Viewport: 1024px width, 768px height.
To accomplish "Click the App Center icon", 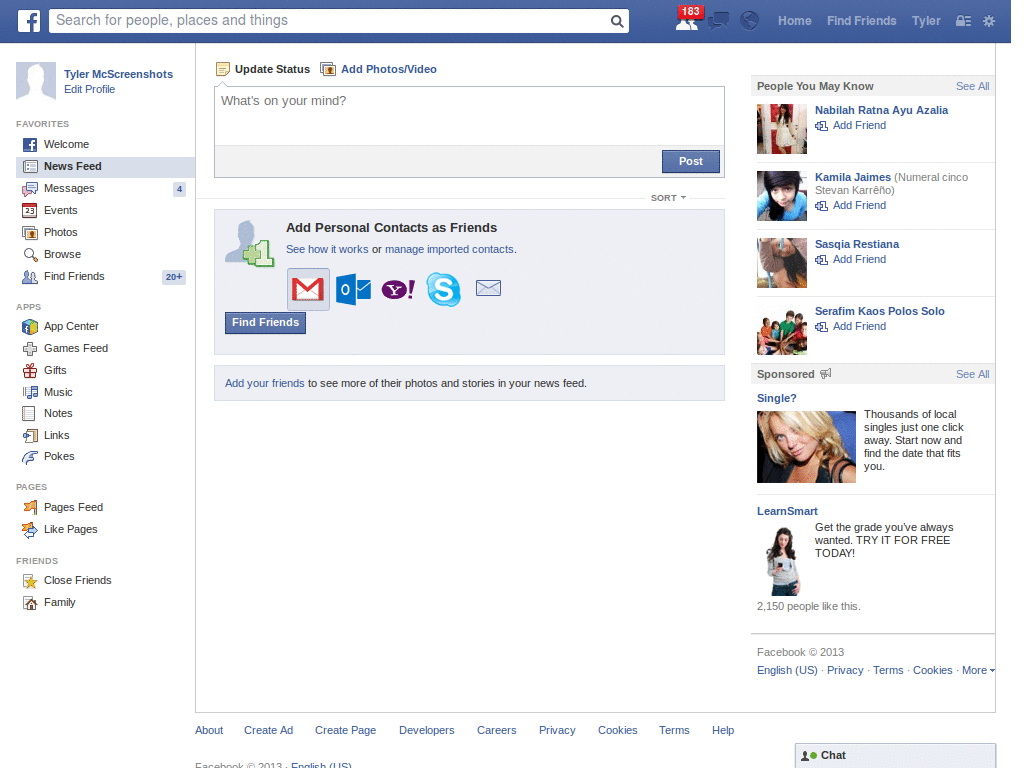I will pyautogui.click(x=29, y=327).
